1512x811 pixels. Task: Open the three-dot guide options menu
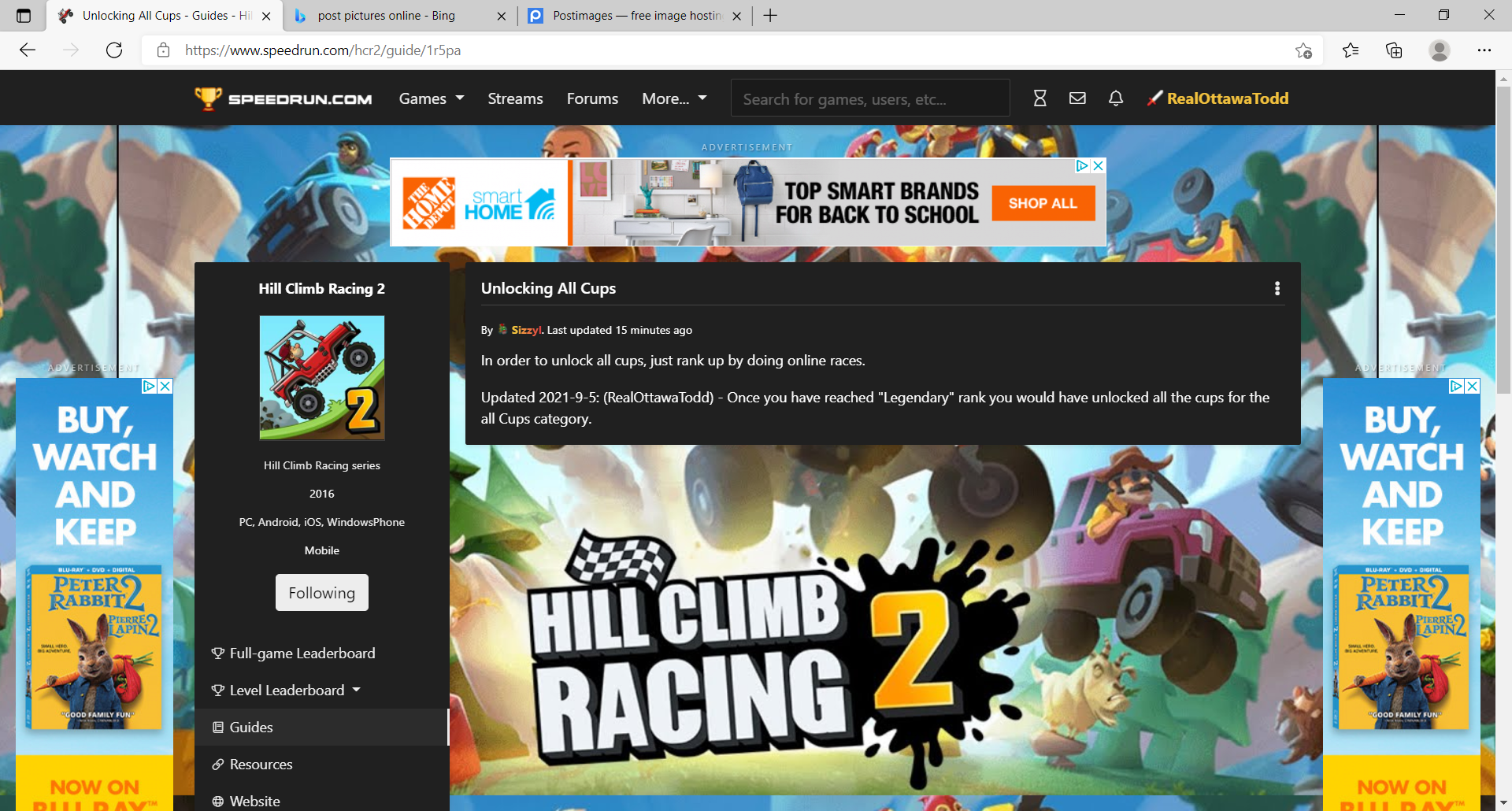(x=1277, y=288)
